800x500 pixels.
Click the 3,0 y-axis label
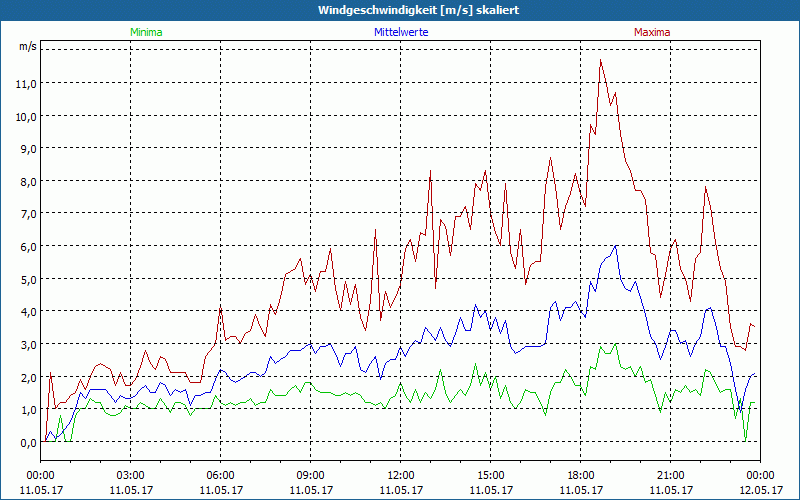27,344
